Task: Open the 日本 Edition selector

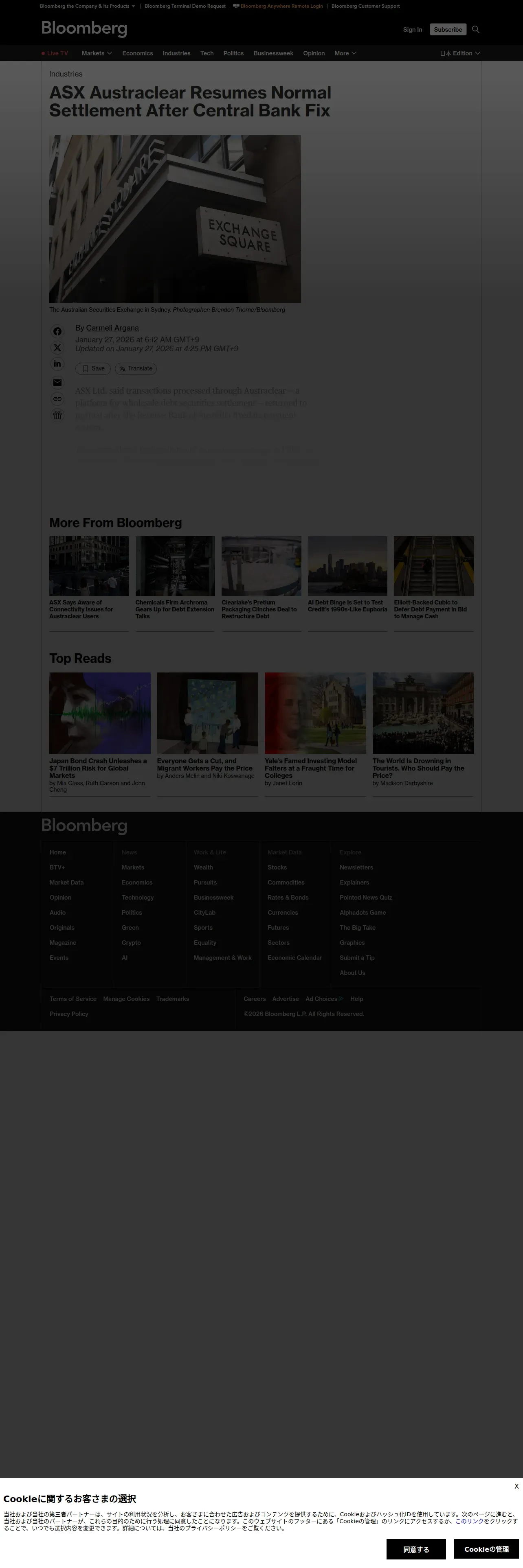Action: point(460,54)
